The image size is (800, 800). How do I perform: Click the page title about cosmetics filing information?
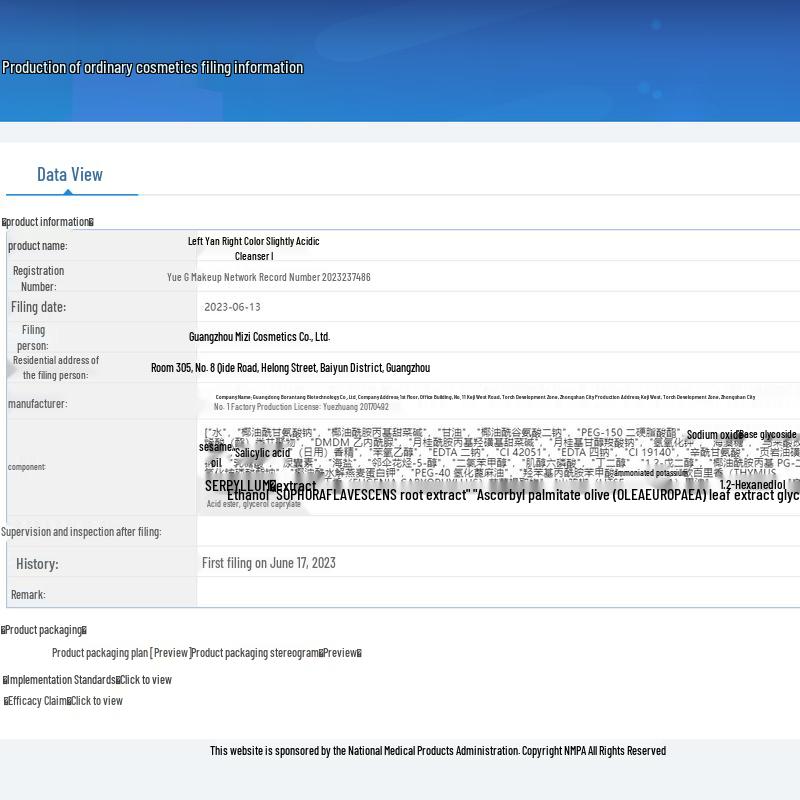pyautogui.click(x=153, y=68)
